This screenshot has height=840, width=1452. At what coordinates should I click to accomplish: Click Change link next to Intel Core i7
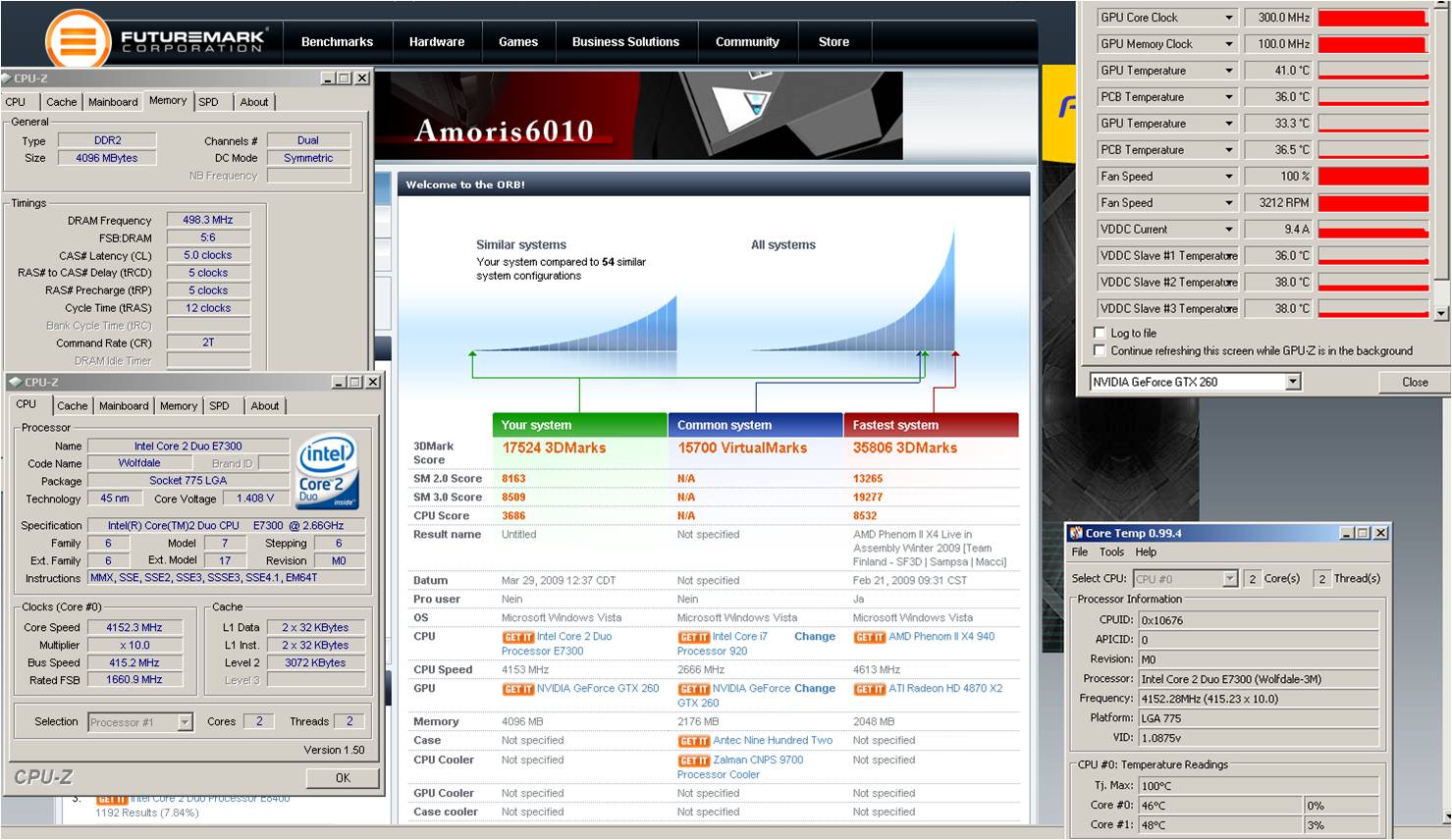[x=815, y=637]
